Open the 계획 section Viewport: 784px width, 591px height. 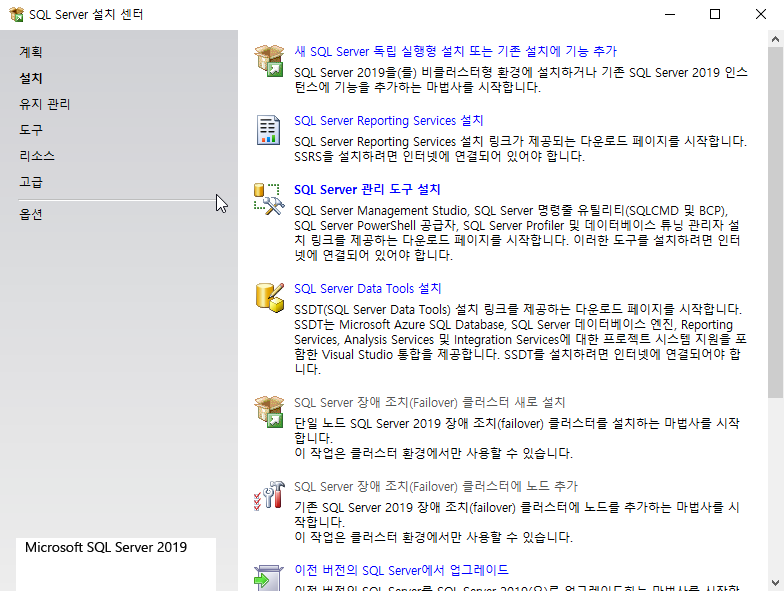click(x=31, y=52)
